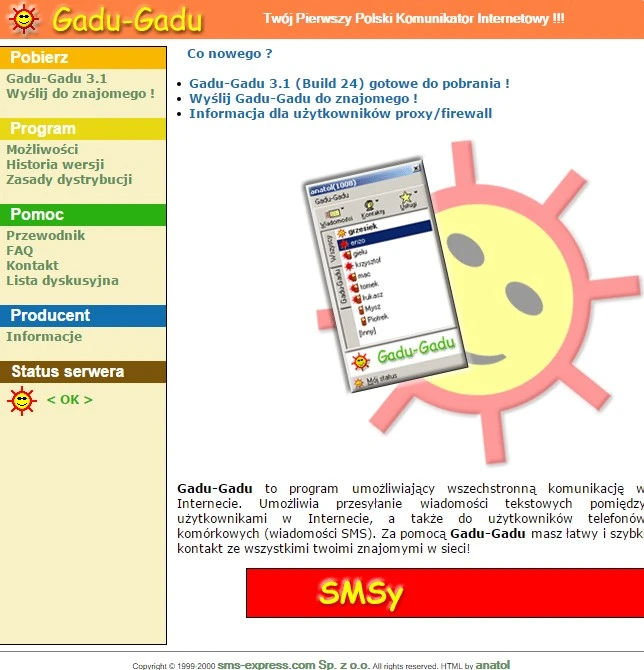Open proxy/firewall information news link
644x670 pixels.
340,114
